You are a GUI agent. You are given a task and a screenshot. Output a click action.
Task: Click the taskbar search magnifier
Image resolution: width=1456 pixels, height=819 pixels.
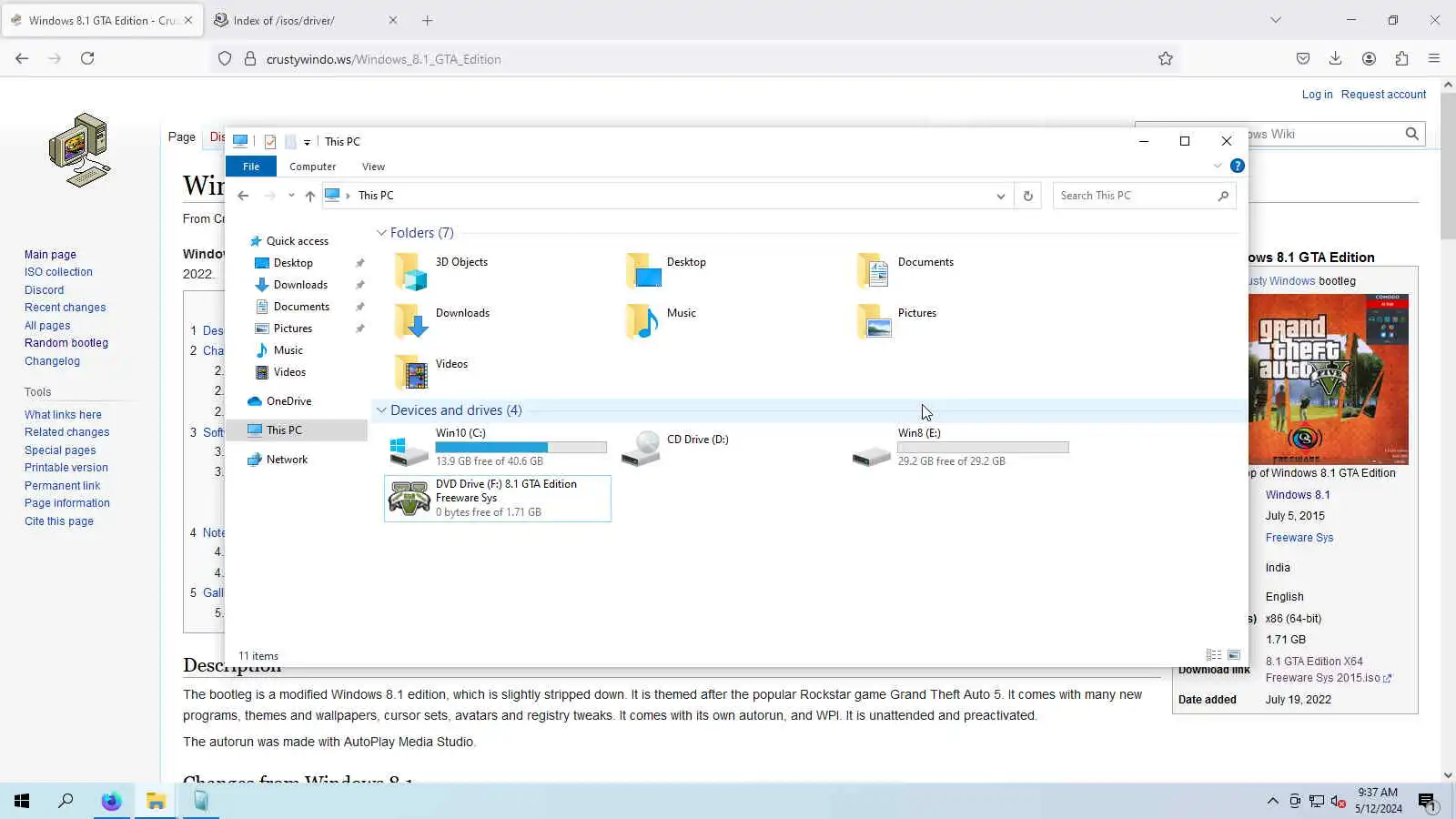tap(66, 801)
